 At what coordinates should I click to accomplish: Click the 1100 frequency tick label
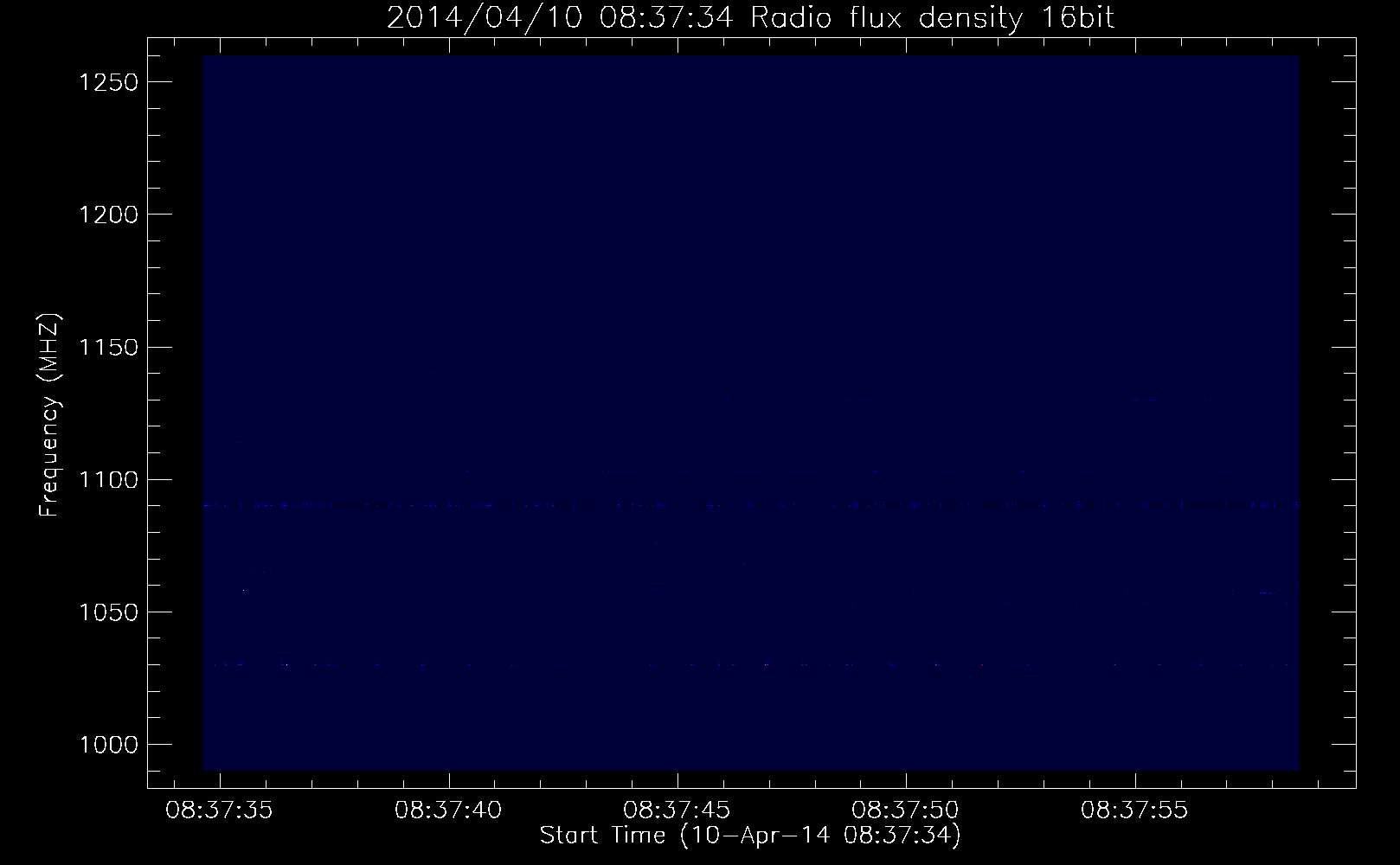point(108,479)
